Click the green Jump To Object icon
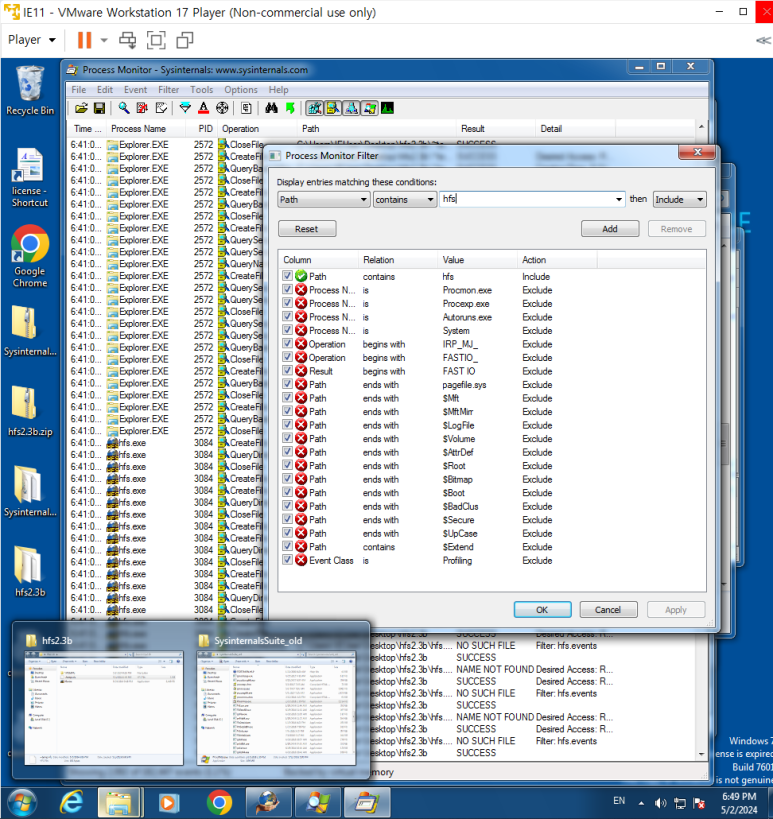Image resolution: width=773 pixels, height=819 pixels. [x=290, y=108]
